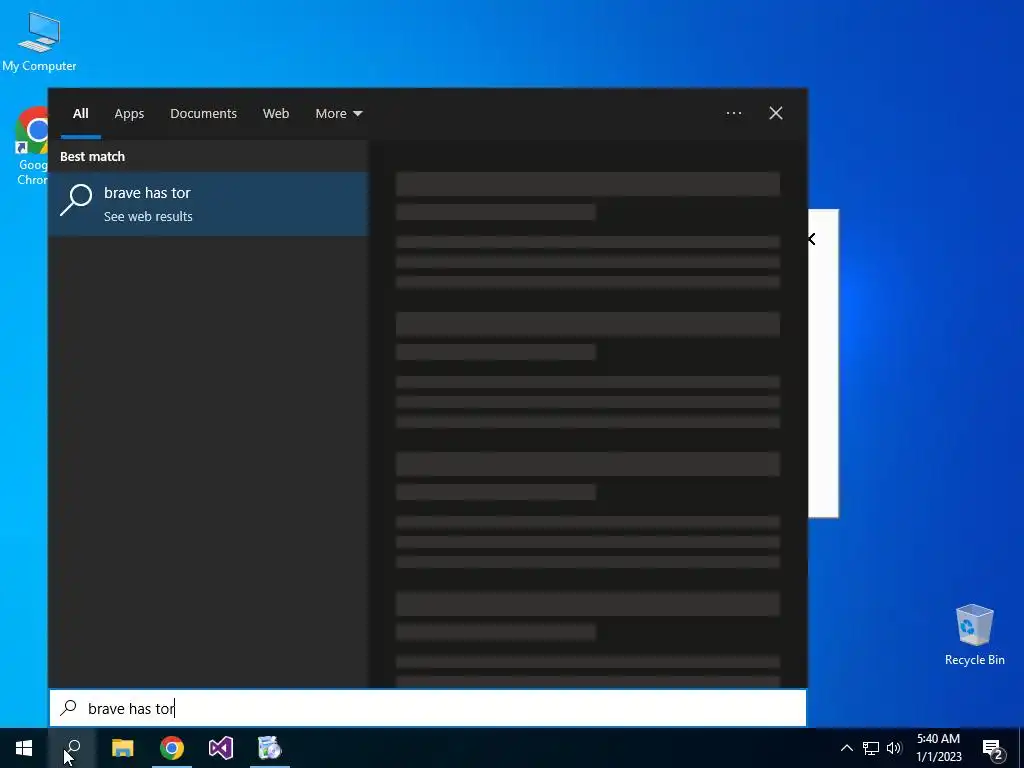Select the Recycle Bin desktop icon

coord(974,635)
